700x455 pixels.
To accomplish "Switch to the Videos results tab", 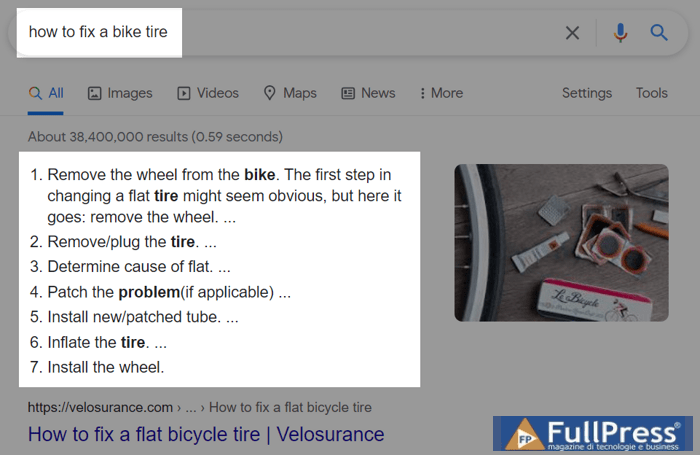I will (217, 93).
